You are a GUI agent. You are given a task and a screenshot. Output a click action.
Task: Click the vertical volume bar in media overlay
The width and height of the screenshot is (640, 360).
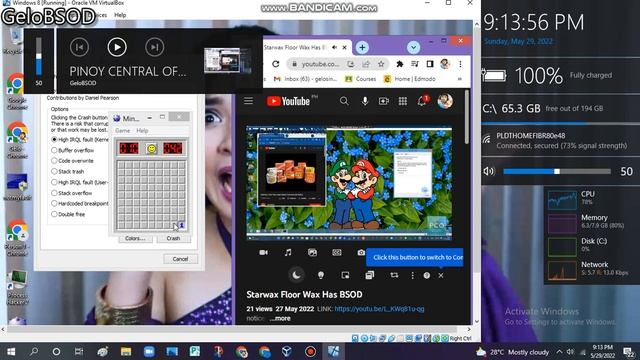click(39, 57)
